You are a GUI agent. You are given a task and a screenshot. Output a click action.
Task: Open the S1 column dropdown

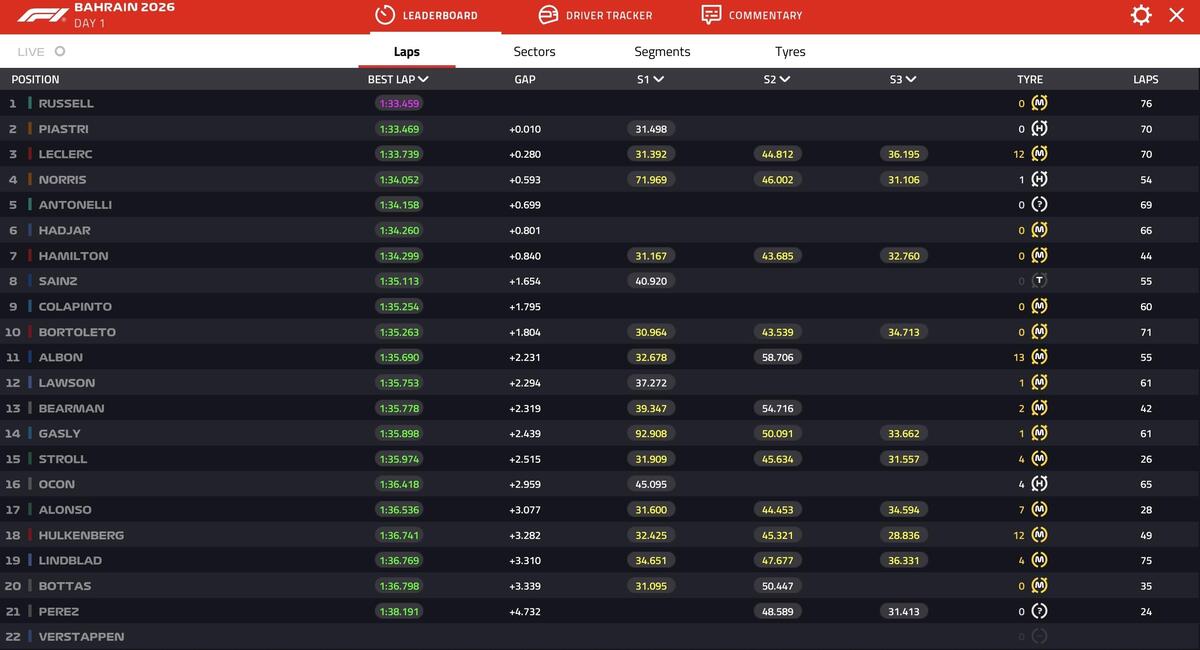point(659,79)
